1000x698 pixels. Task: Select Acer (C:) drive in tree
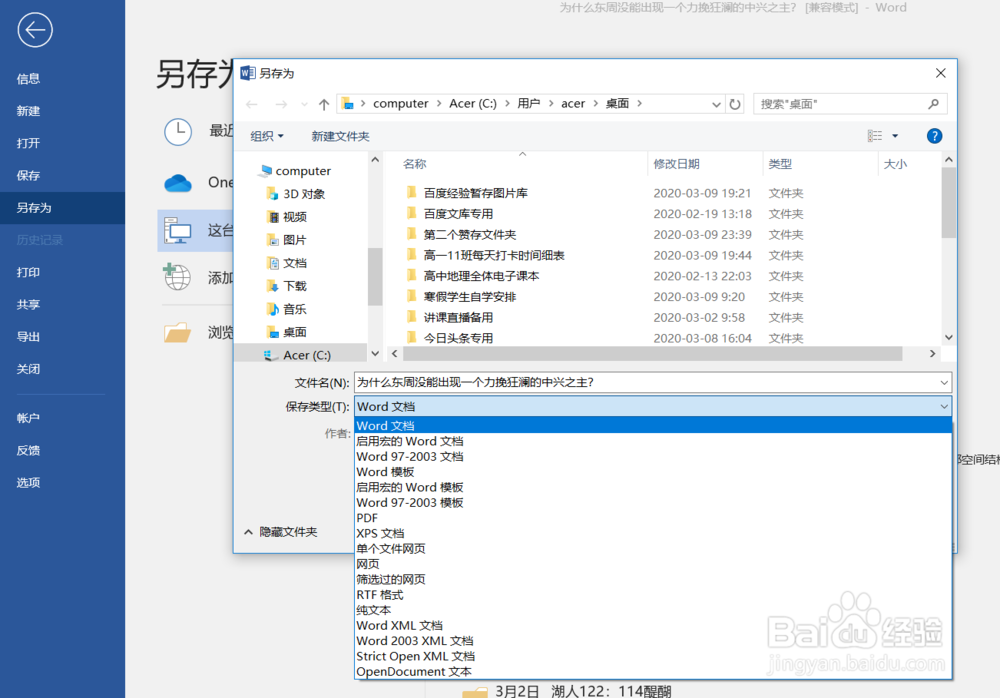coord(301,355)
